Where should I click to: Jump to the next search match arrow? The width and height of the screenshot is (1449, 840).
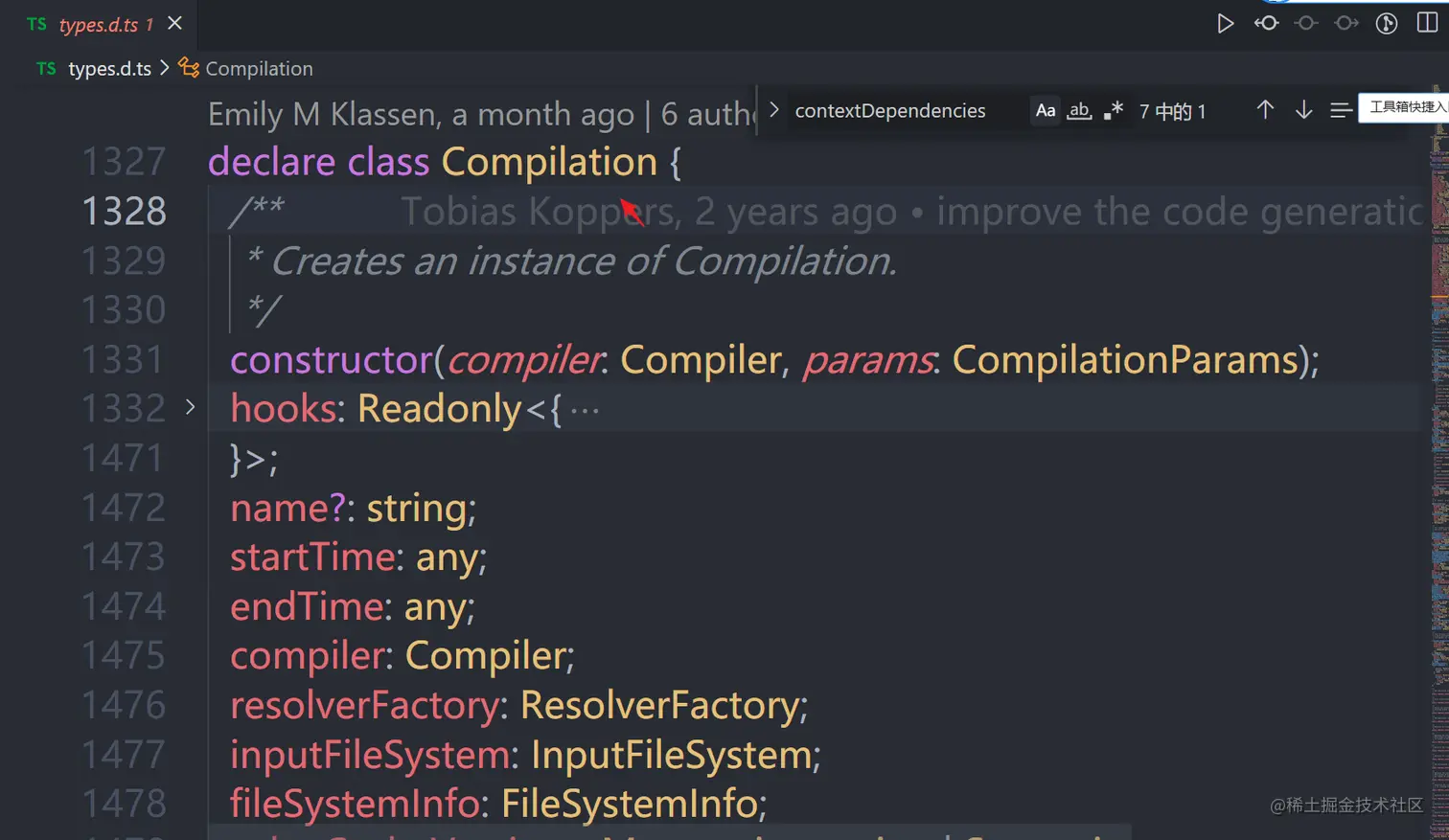click(x=1303, y=110)
